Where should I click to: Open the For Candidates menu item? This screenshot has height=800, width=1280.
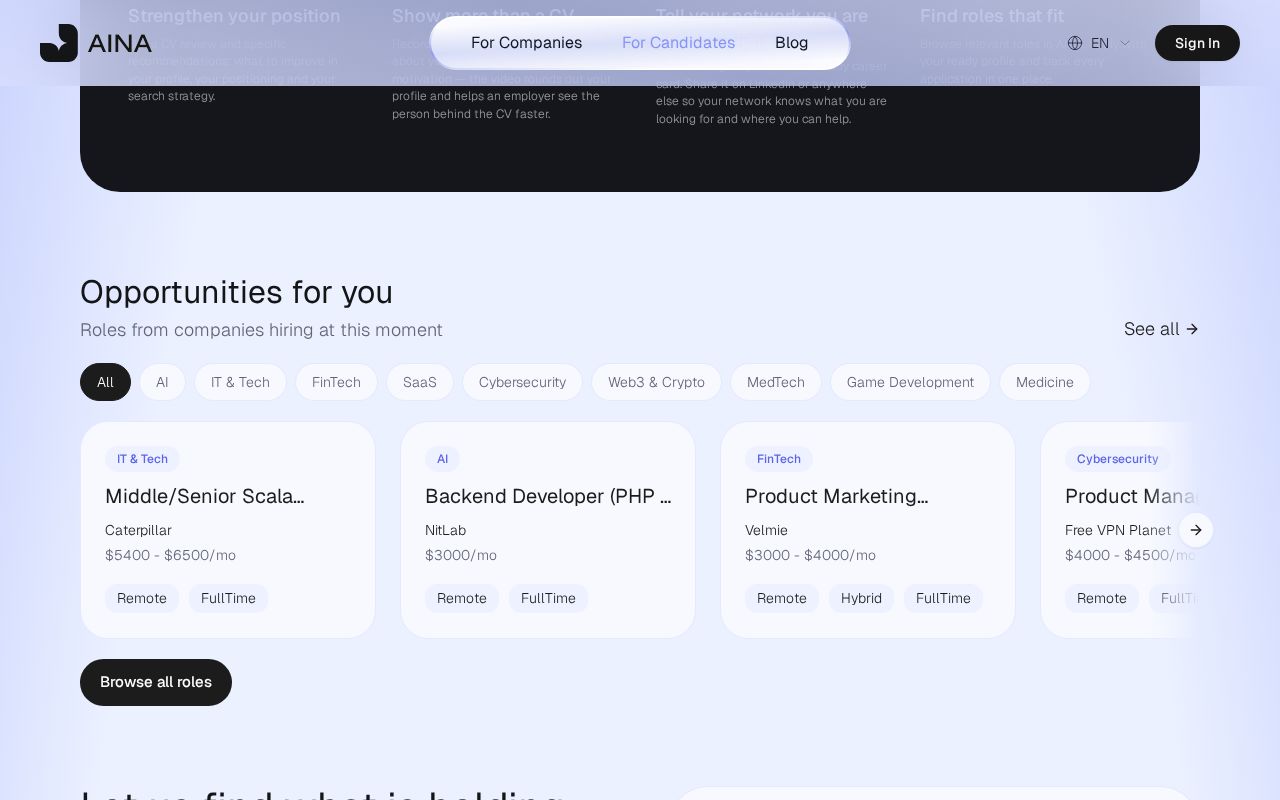tap(678, 43)
